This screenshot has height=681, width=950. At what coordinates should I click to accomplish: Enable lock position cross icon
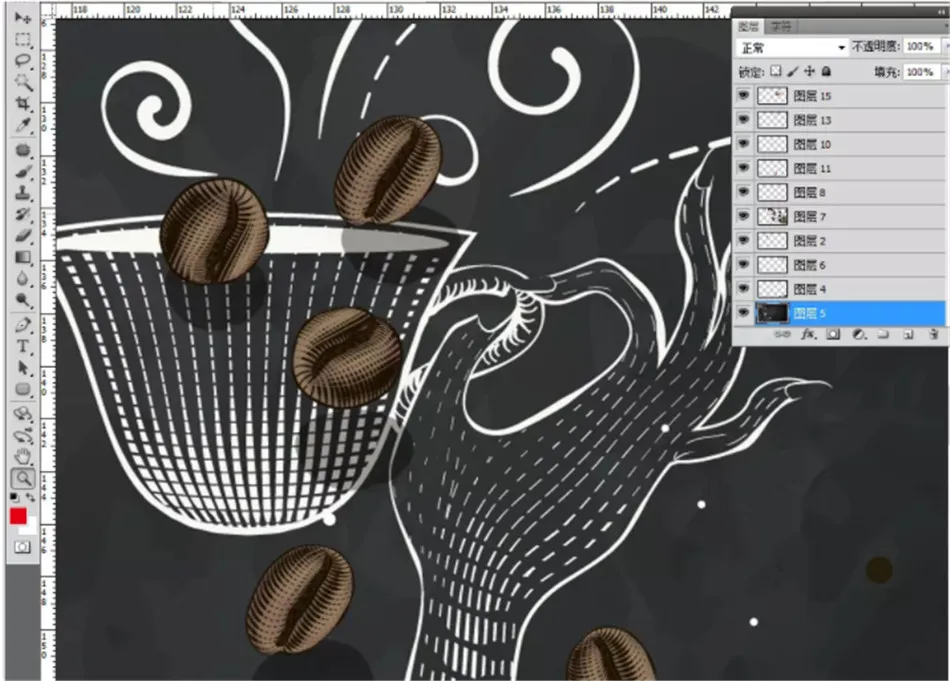pos(809,71)
